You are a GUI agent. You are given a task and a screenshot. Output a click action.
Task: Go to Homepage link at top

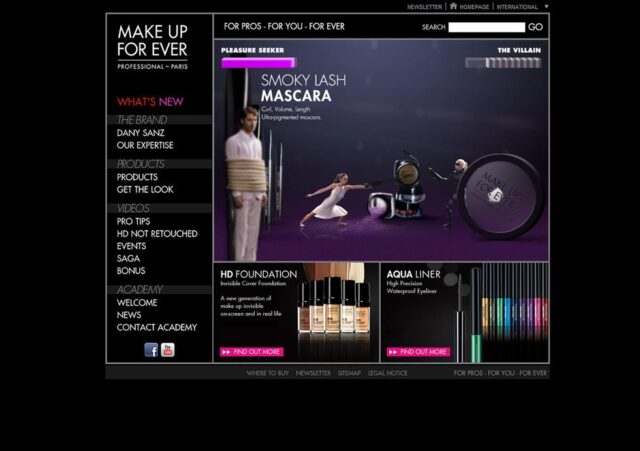click(474, 7)
